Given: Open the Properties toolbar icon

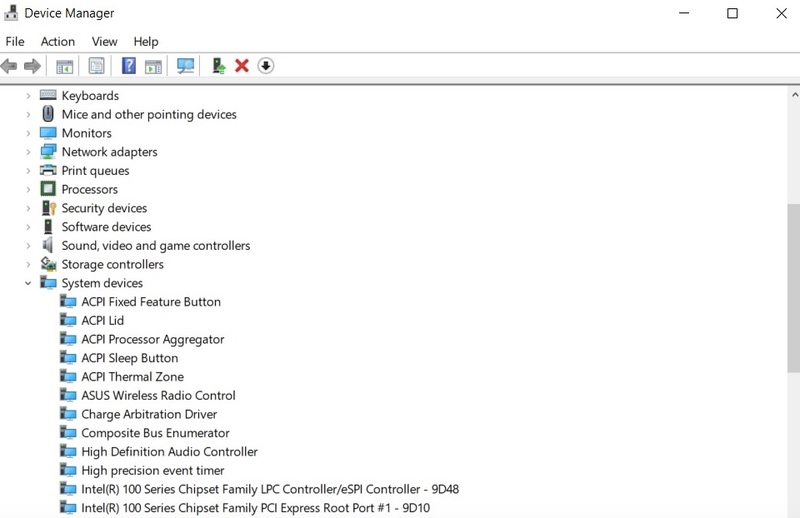Looking at the screenshot, I should [96, 66].
